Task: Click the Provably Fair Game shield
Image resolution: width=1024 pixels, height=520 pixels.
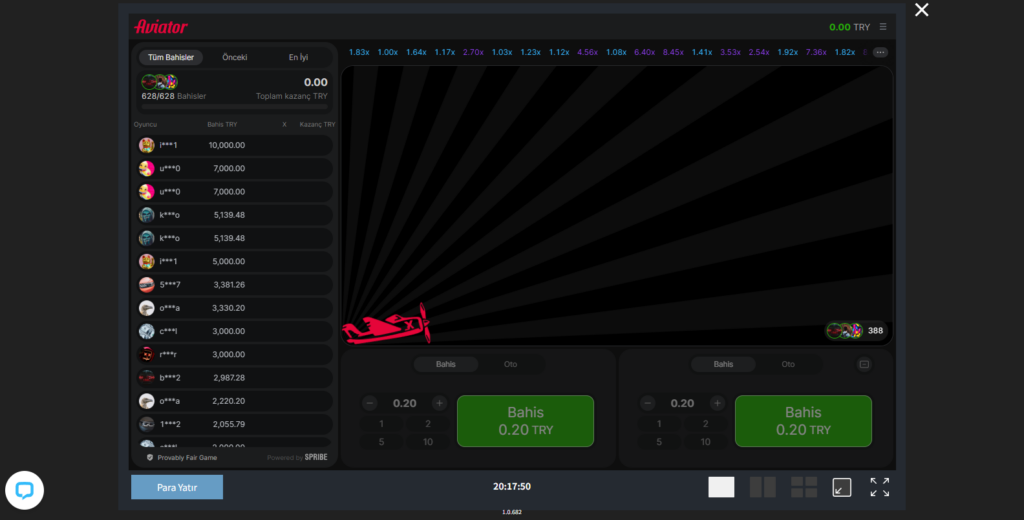Action: point(150,457)
